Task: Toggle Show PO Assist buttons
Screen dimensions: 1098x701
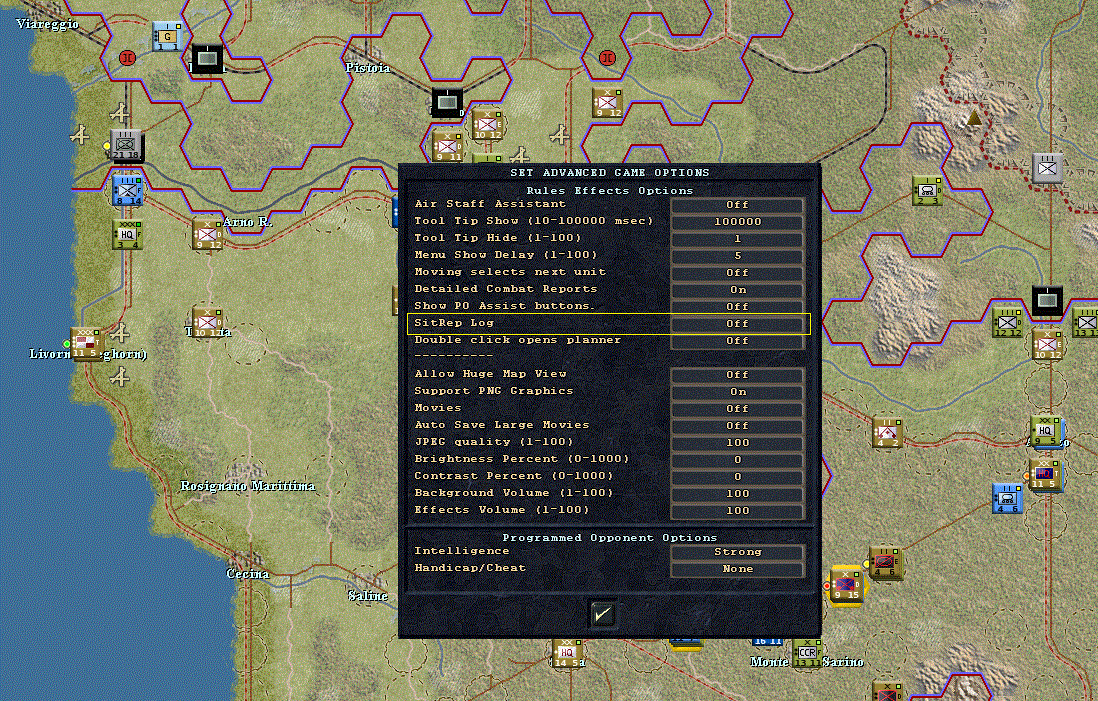Action: [737, 307]
